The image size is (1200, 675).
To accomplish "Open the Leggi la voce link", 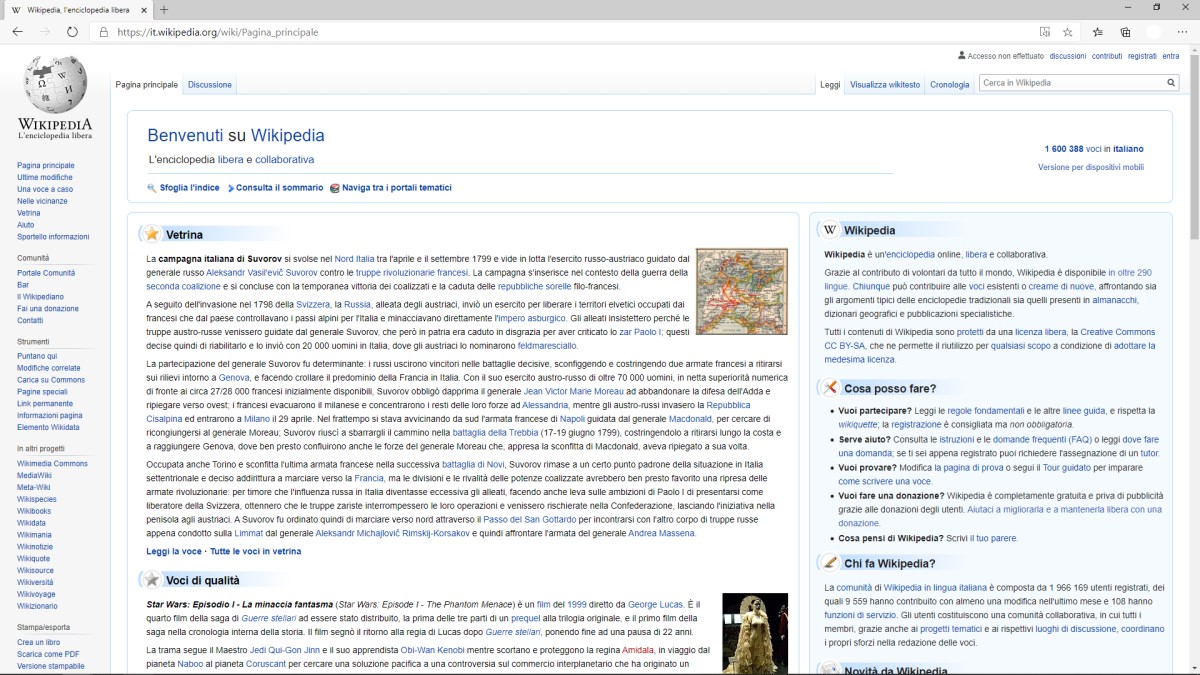I will [x=174, y=551].
